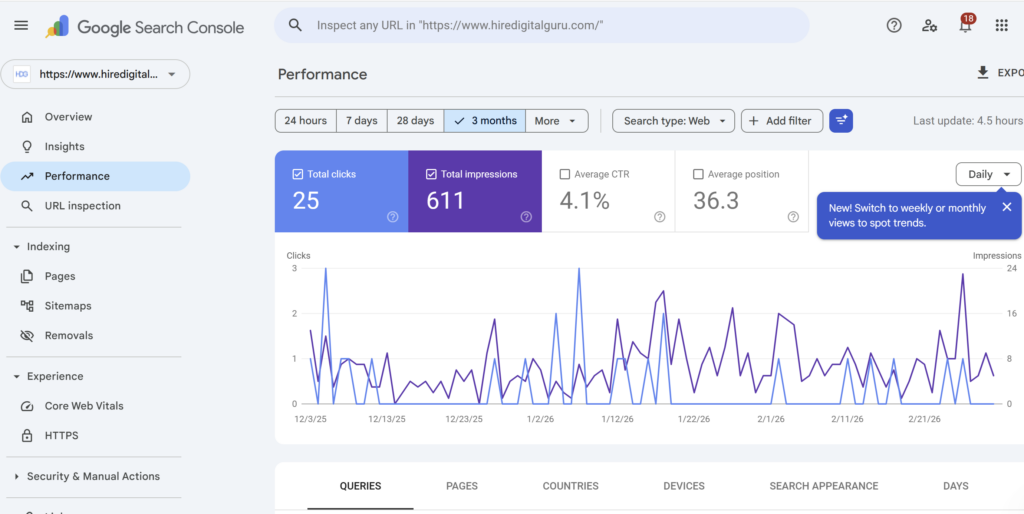Viewport: 1024px width, 514px height.
Task: Enable the Average position checkbox
Action: 698,174
